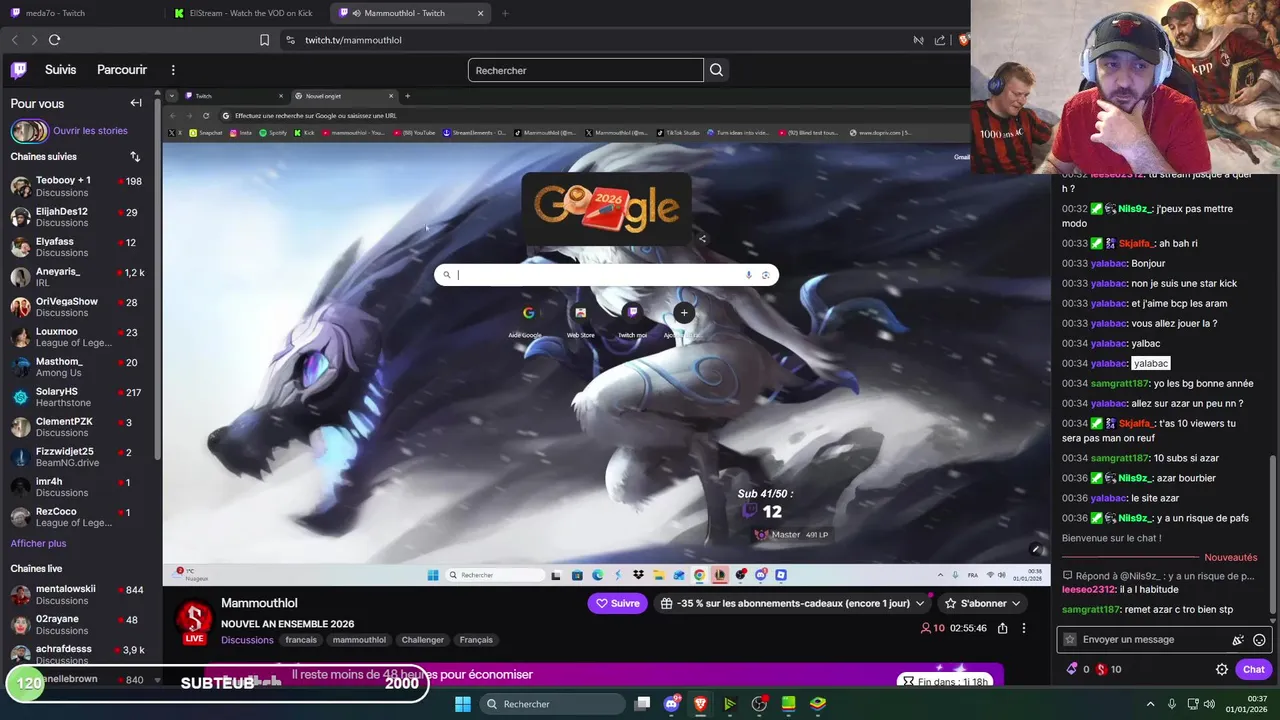The image size is (1280, 720).
Task: Click the browser share icon in address bar
Action: [x=940, y=40]
